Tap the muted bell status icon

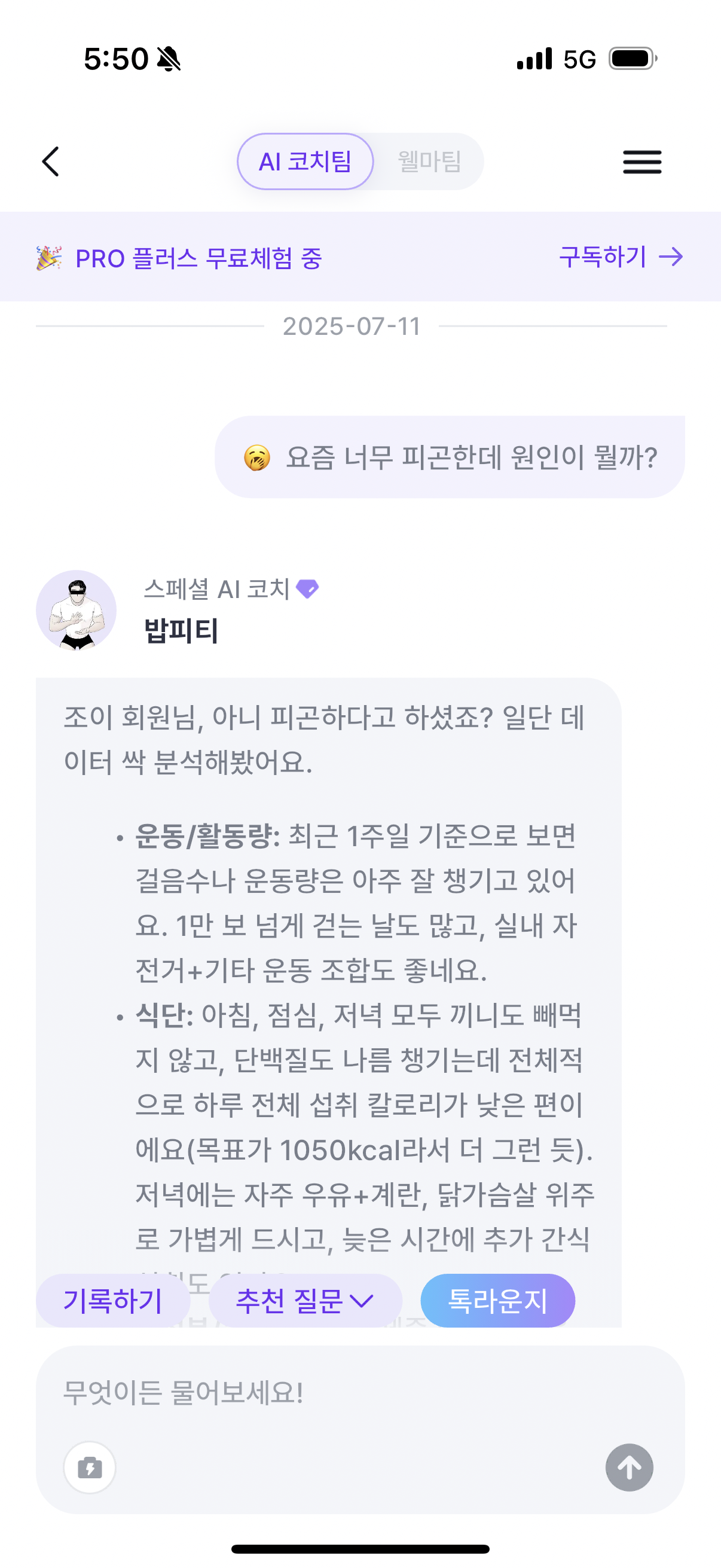(169, 59)
